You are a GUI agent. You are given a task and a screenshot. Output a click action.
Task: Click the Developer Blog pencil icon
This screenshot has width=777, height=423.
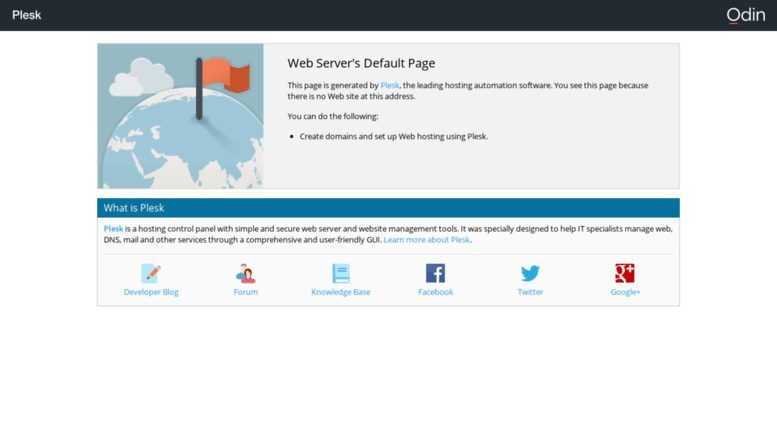pos(151,273)
